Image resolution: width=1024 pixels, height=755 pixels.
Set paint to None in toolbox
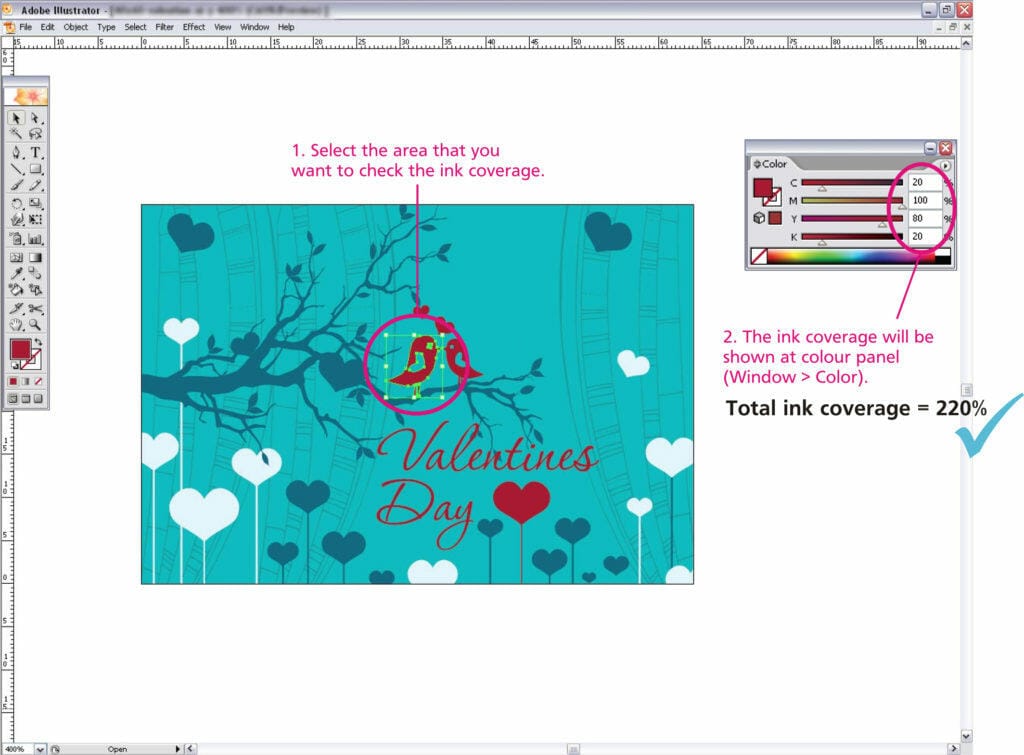(x=38, y=381)
